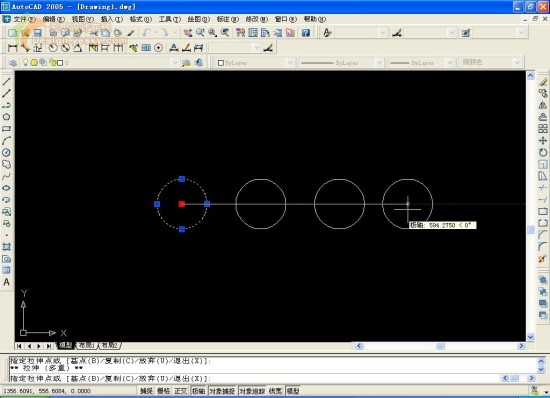
Task: Open the 格式 (Format) menu
Action: (140, 19)
